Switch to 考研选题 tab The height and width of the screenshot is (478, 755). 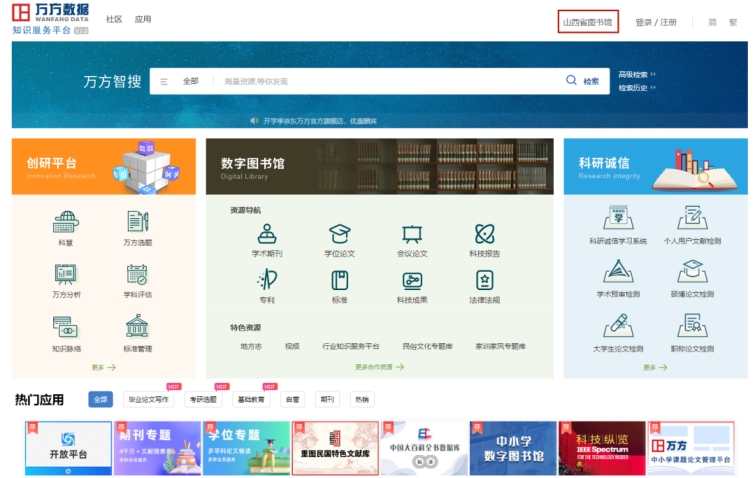pos(206,399)
